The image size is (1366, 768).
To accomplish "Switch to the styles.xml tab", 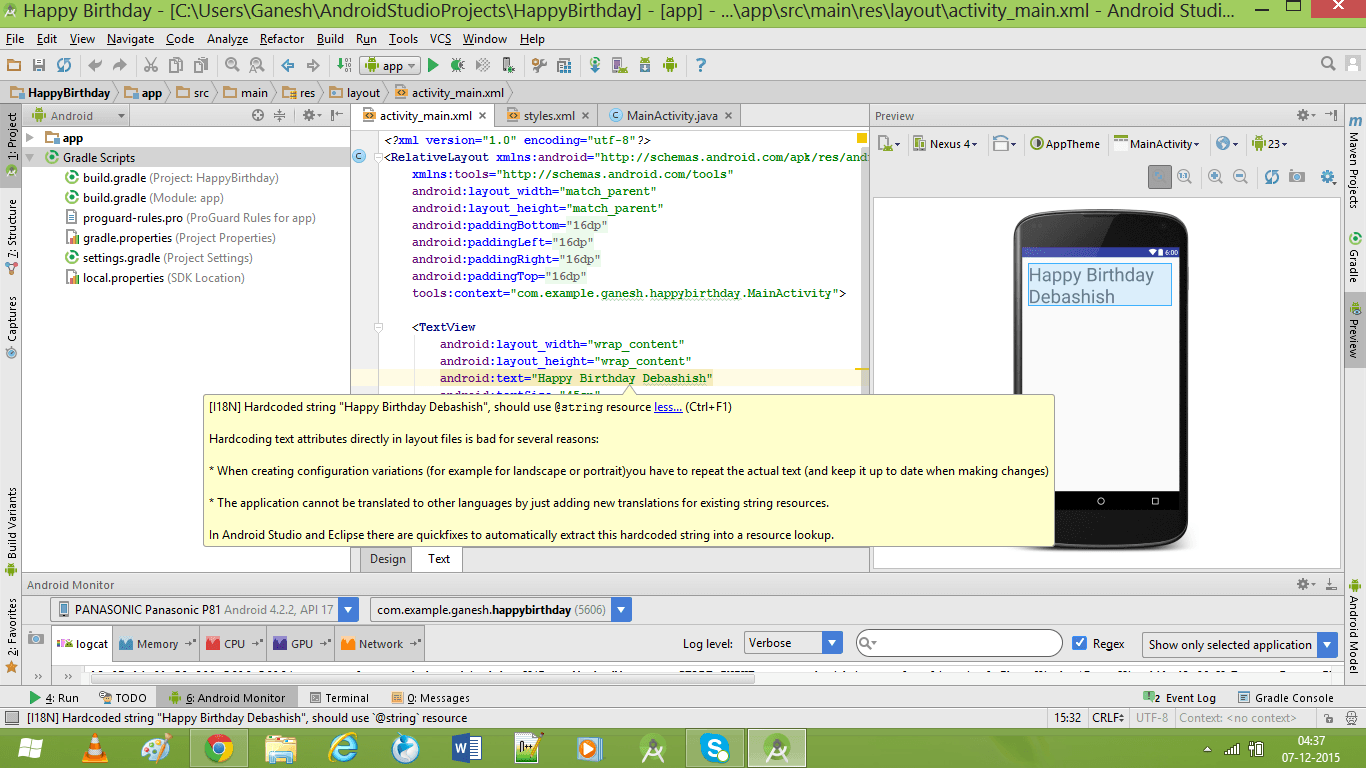I will pos(548,116).
